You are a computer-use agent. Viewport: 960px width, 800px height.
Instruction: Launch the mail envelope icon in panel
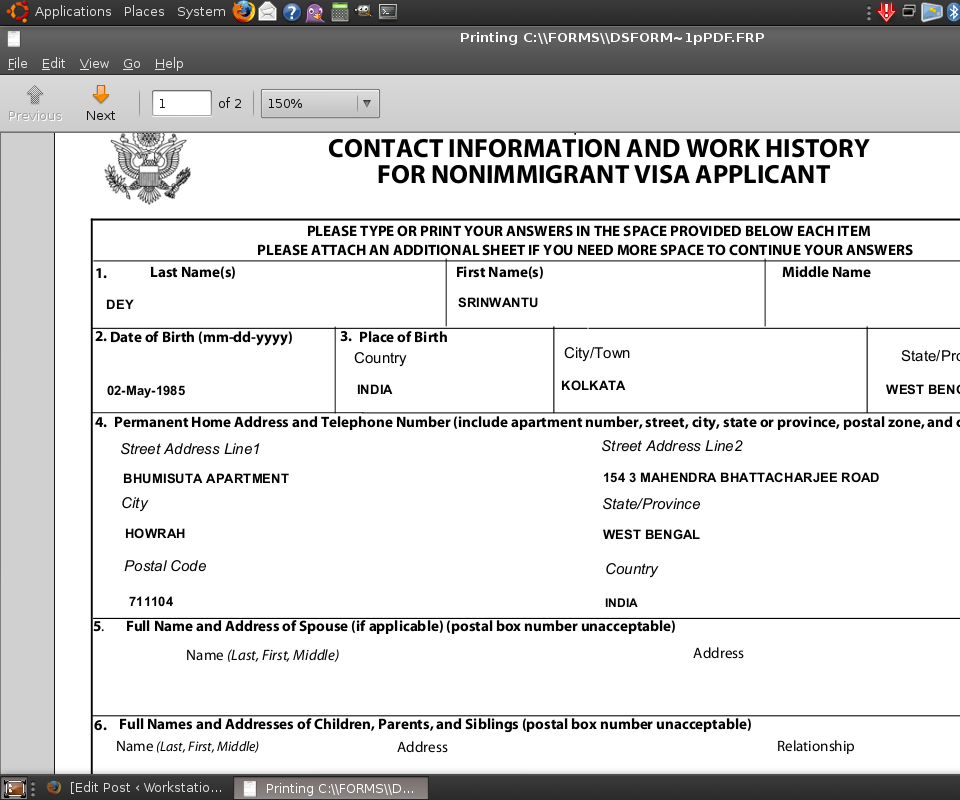(x=268, y=12)
